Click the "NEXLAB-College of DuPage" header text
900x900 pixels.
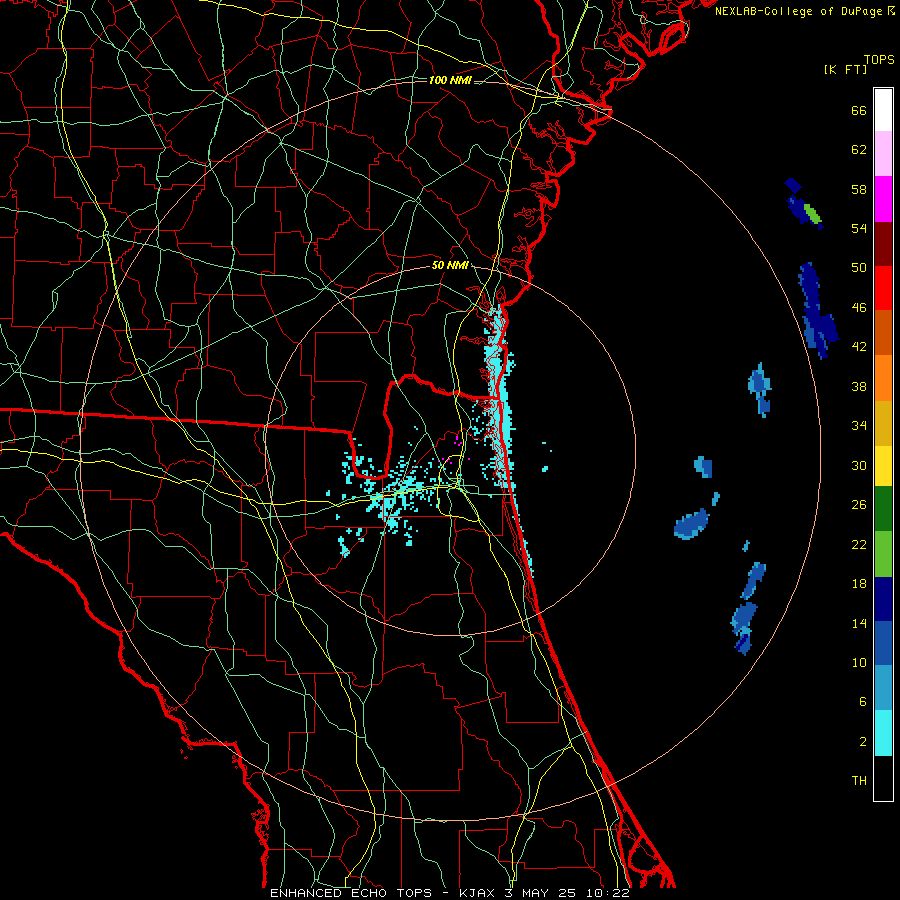point(798,11)
